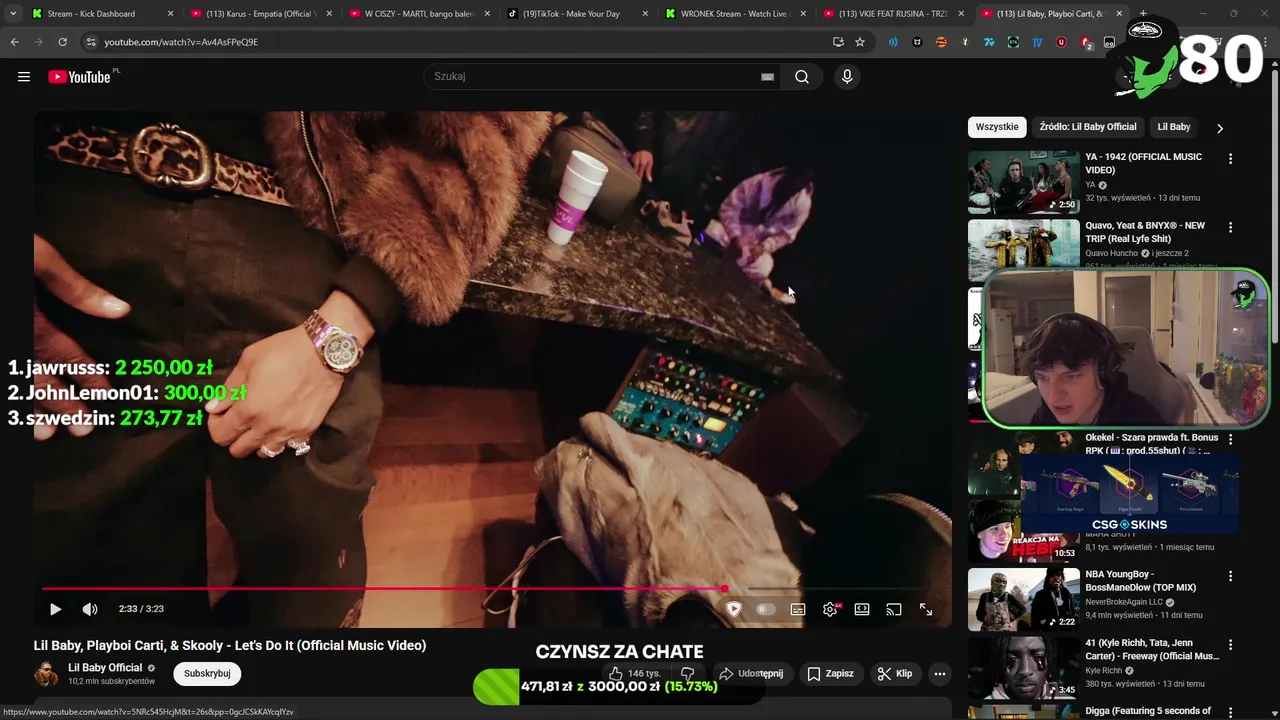Viewport: 1280px width, 720px height.
Task: Click the search magnifier button
Action: [x=802, y=77]
